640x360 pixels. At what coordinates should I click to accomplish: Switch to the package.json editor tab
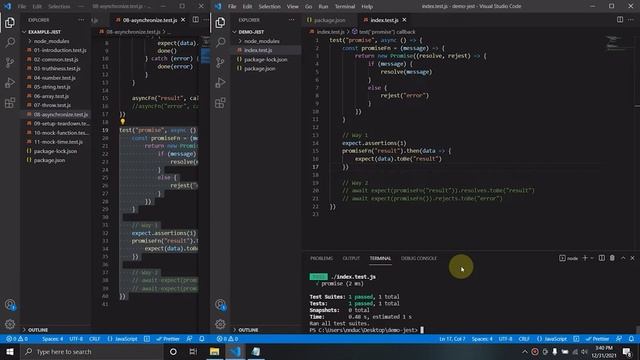(329, 20)
